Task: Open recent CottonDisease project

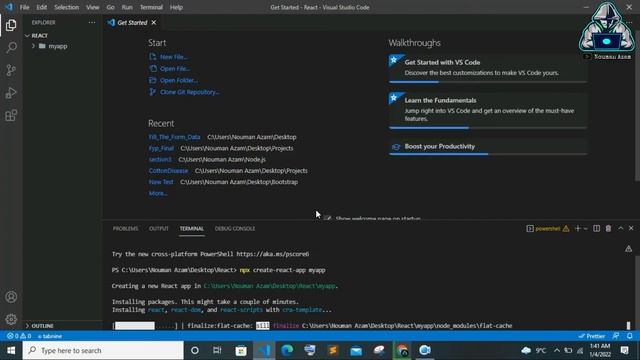Action: pos(168,171)
